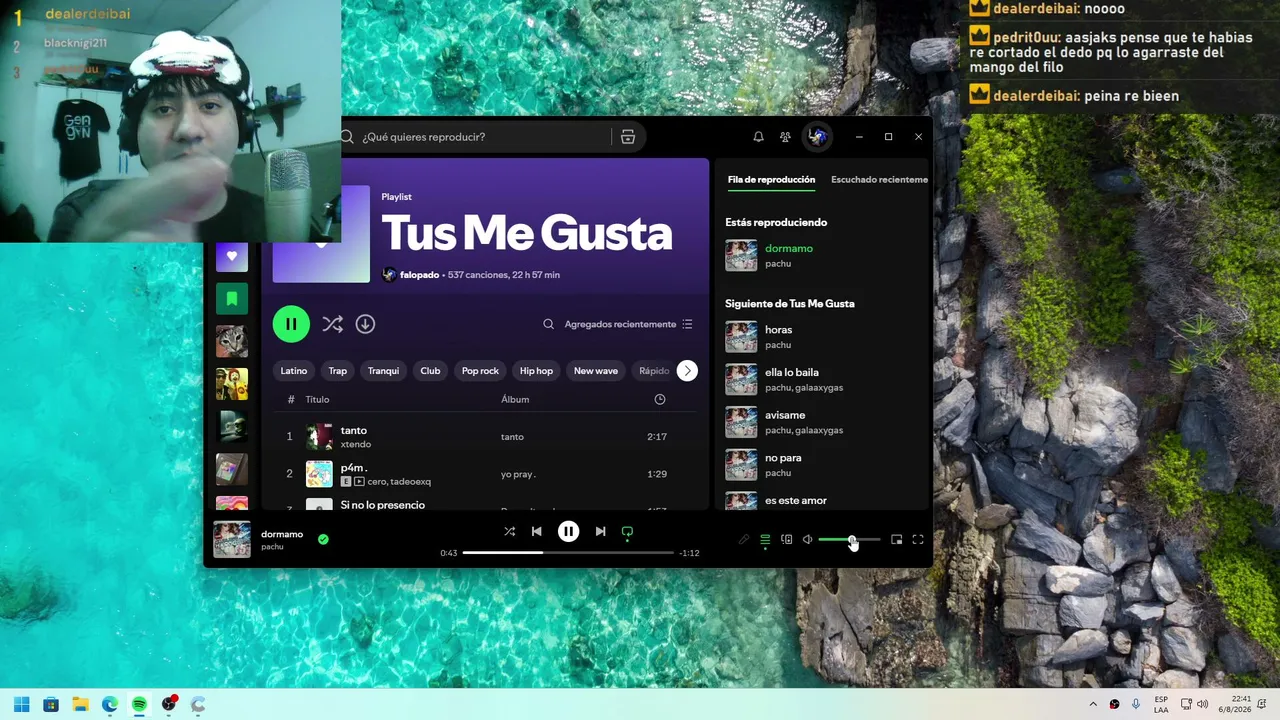
Task: Open the mini player
Action: click(x=897, y=540)
